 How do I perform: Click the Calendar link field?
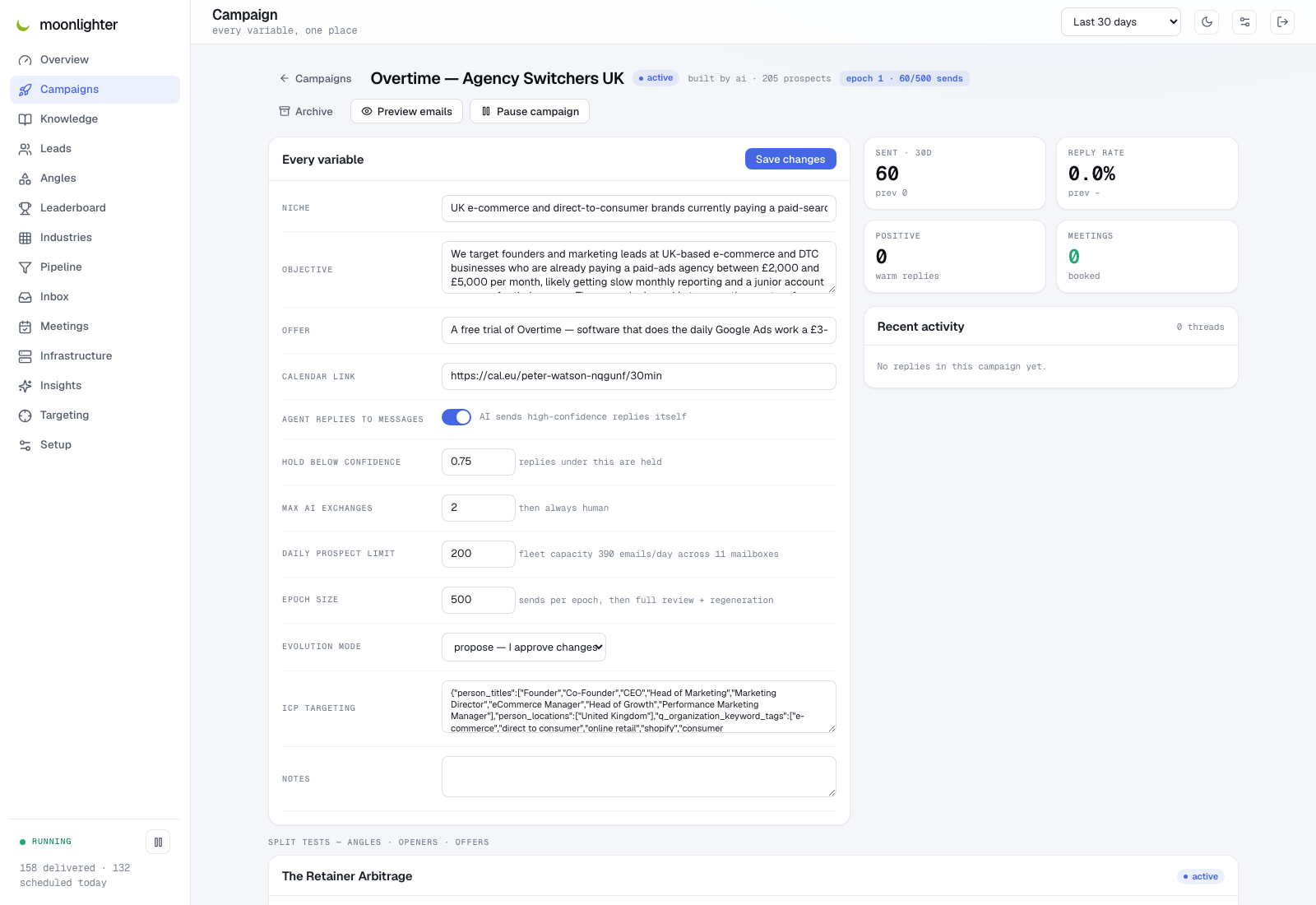click(x=639, y=376)
